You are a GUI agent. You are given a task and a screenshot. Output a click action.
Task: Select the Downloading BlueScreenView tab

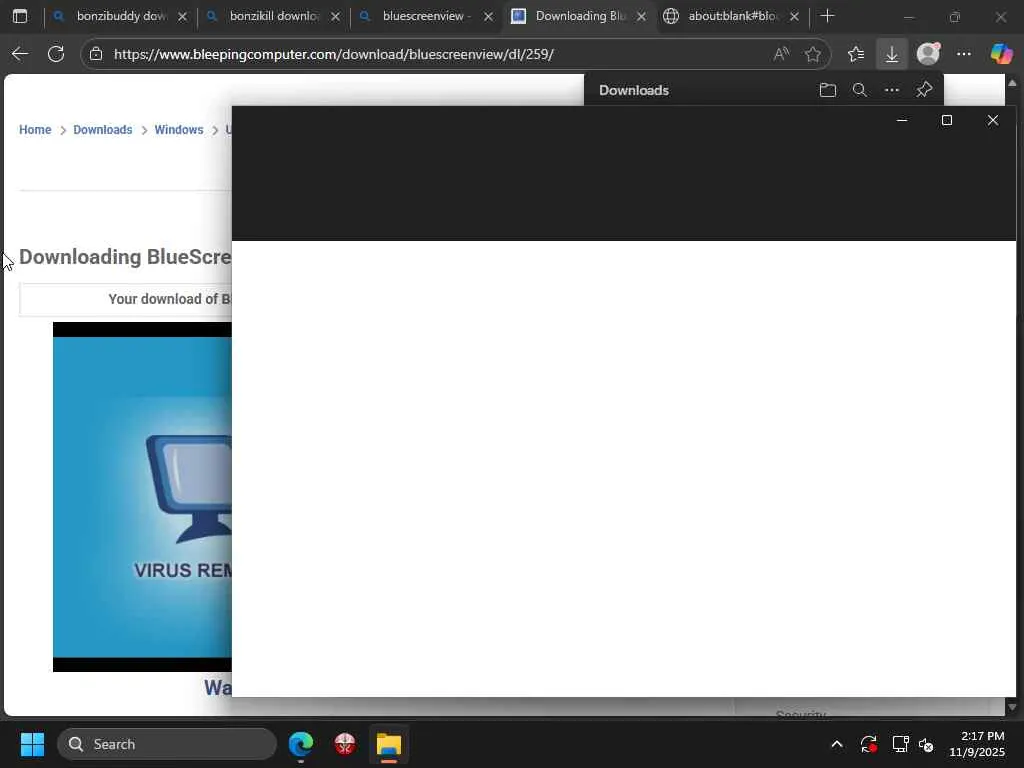[x=579, y=16]
